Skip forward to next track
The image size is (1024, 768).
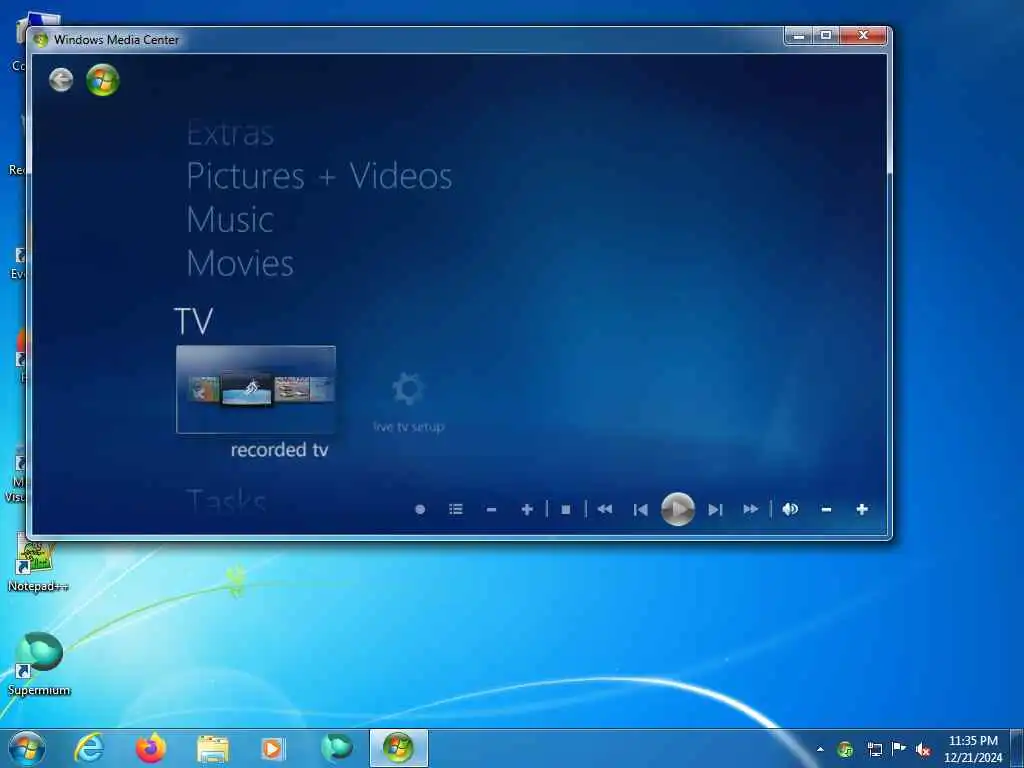[x=715, y=509]
